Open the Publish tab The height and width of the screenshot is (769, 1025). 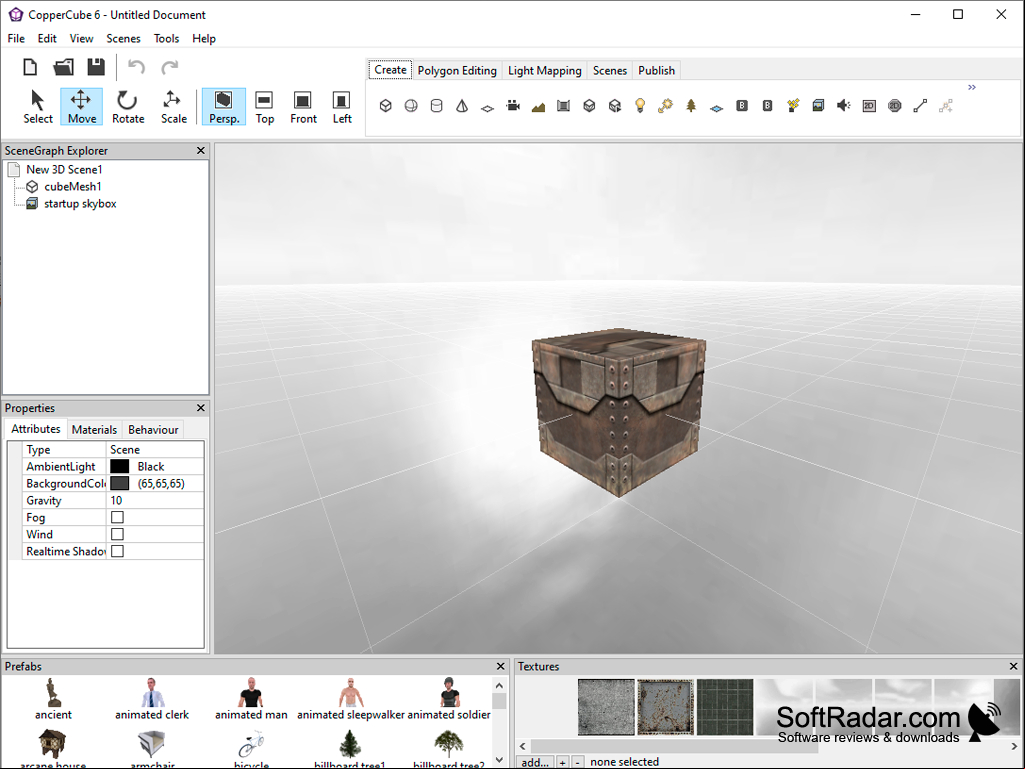tap(656, 71)
